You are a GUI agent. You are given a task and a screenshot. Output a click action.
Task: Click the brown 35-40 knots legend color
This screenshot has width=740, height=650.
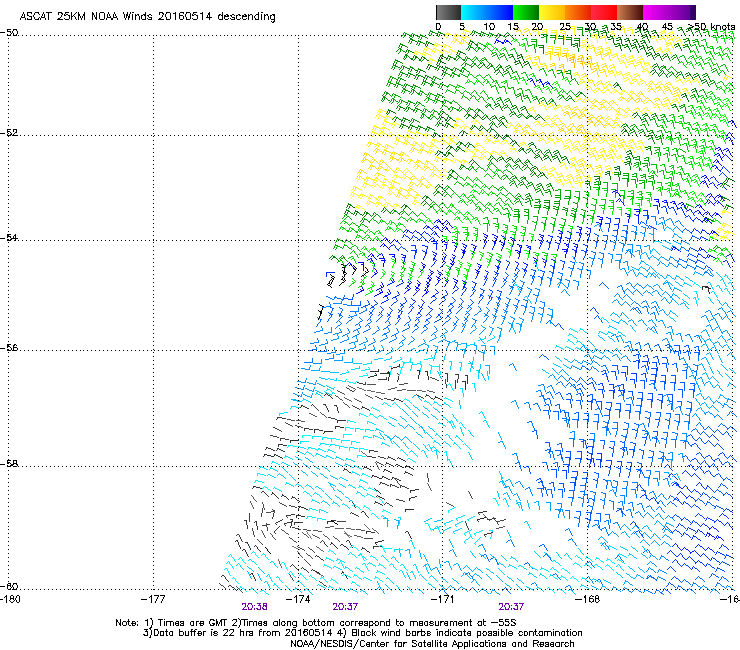[630, 12]
